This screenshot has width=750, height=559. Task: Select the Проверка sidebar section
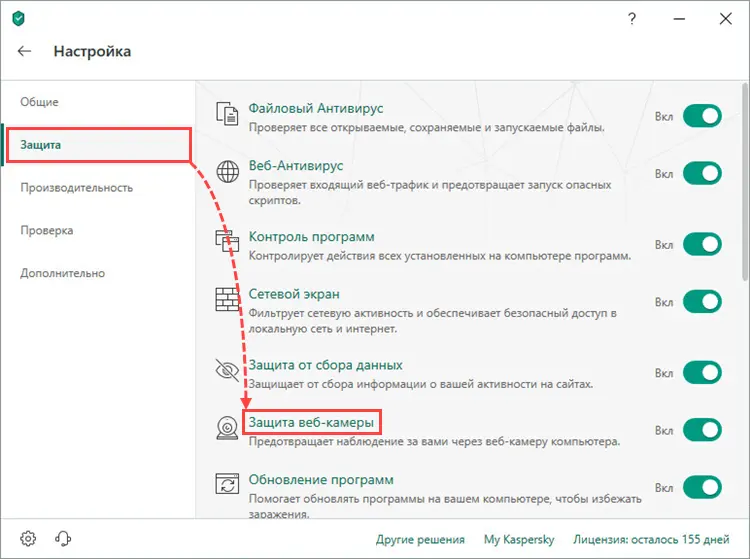click(47, 231)
